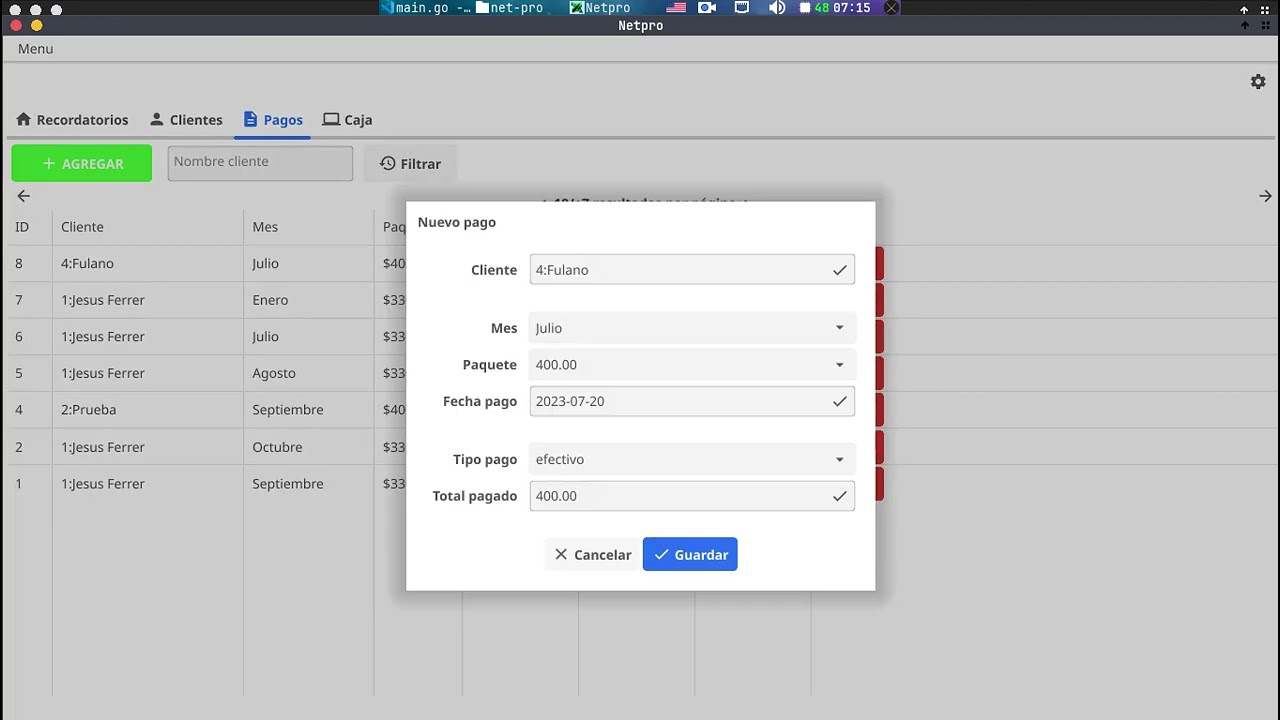Click Guardar to save the payment
This screenshot has height=720, width=1280.
coord(690,555)
